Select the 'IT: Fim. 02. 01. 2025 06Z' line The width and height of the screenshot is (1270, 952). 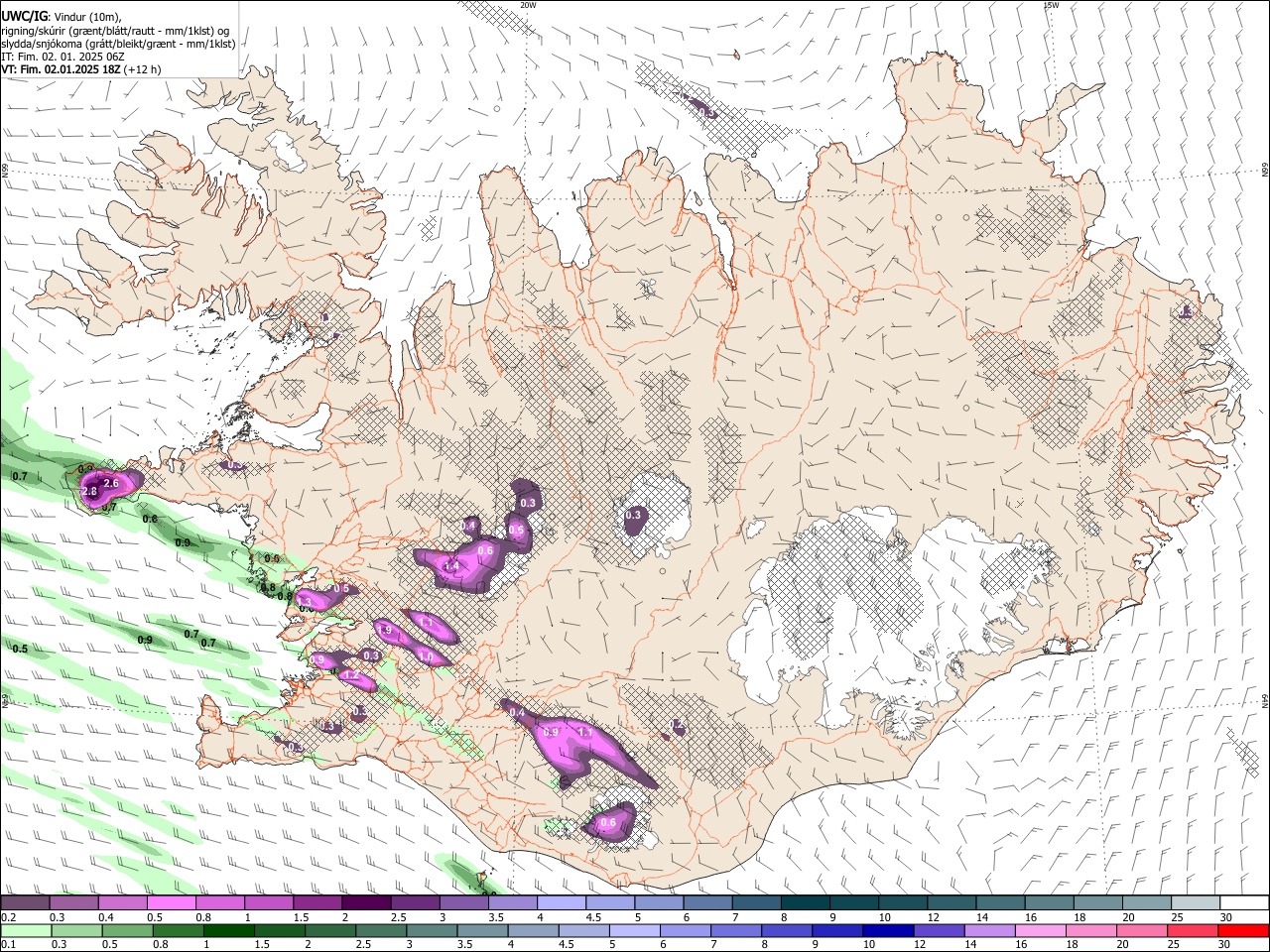point(63,57)
